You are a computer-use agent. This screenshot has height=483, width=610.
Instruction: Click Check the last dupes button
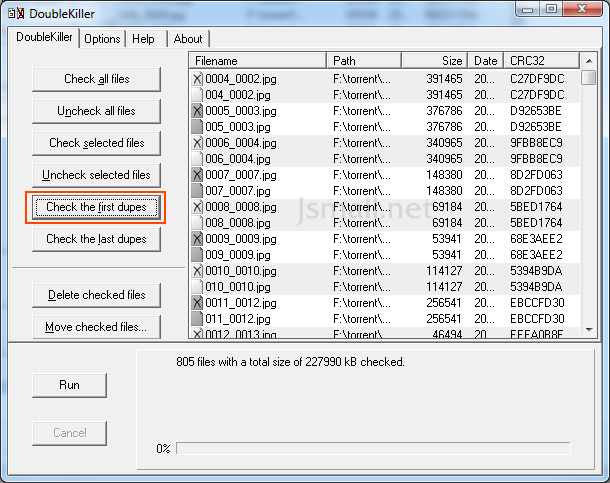[x=96, y=239]
